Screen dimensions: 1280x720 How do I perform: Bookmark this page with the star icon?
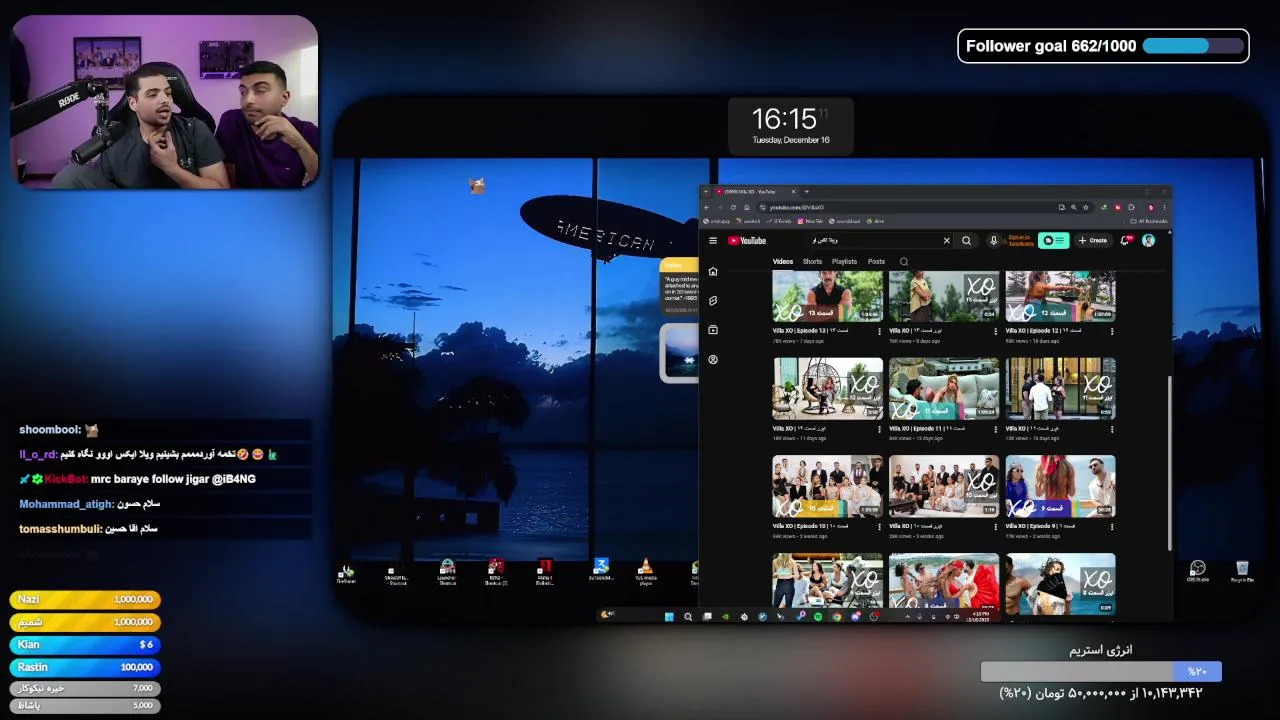click(x=1085, y=207)
